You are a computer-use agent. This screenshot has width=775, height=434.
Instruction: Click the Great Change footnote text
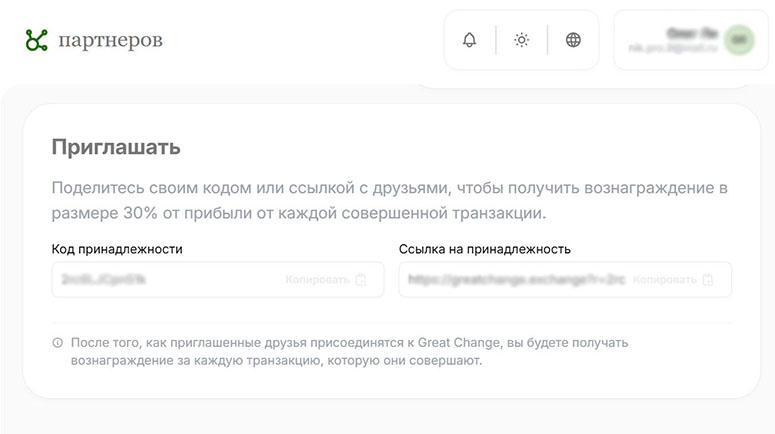(348, 352)
